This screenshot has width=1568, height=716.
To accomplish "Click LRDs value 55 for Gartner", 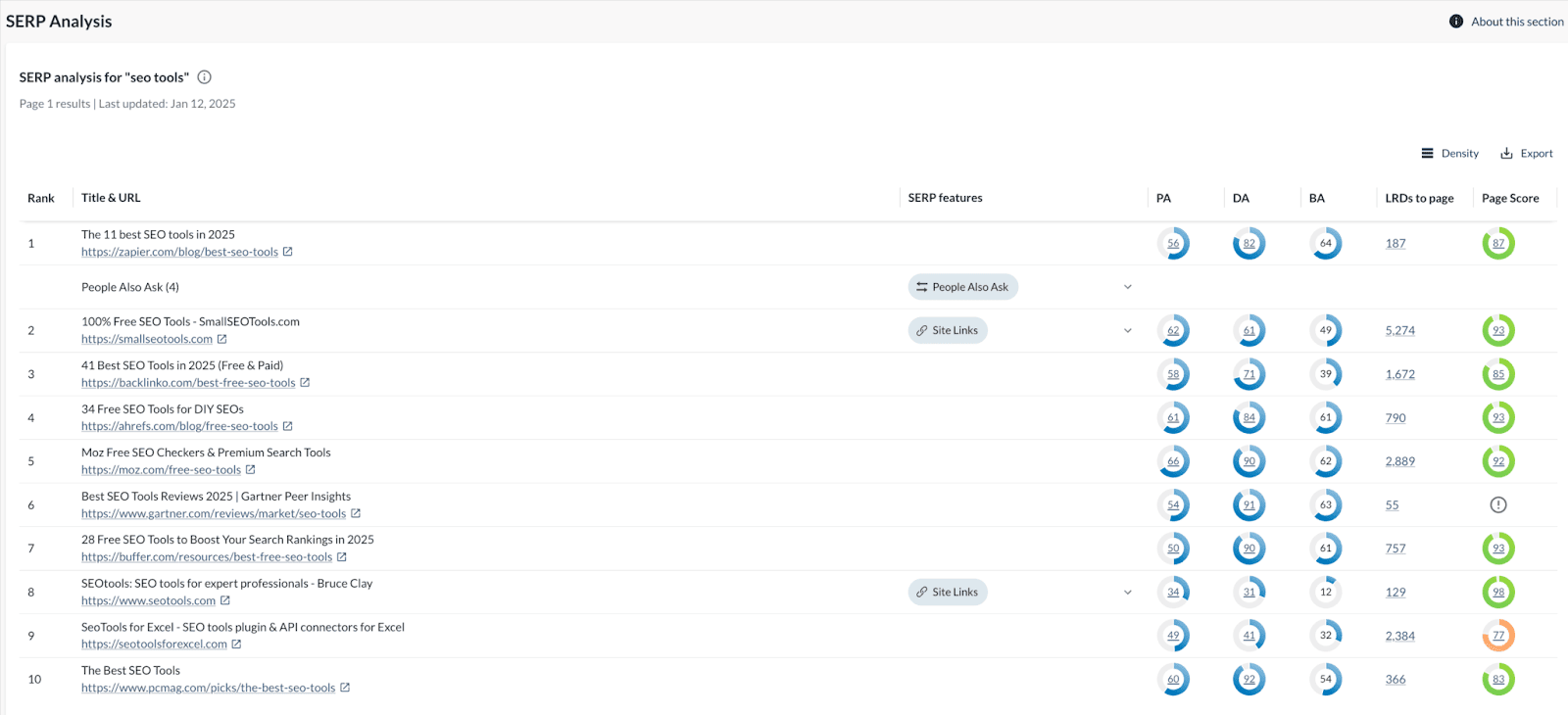I will [1392, 505].
